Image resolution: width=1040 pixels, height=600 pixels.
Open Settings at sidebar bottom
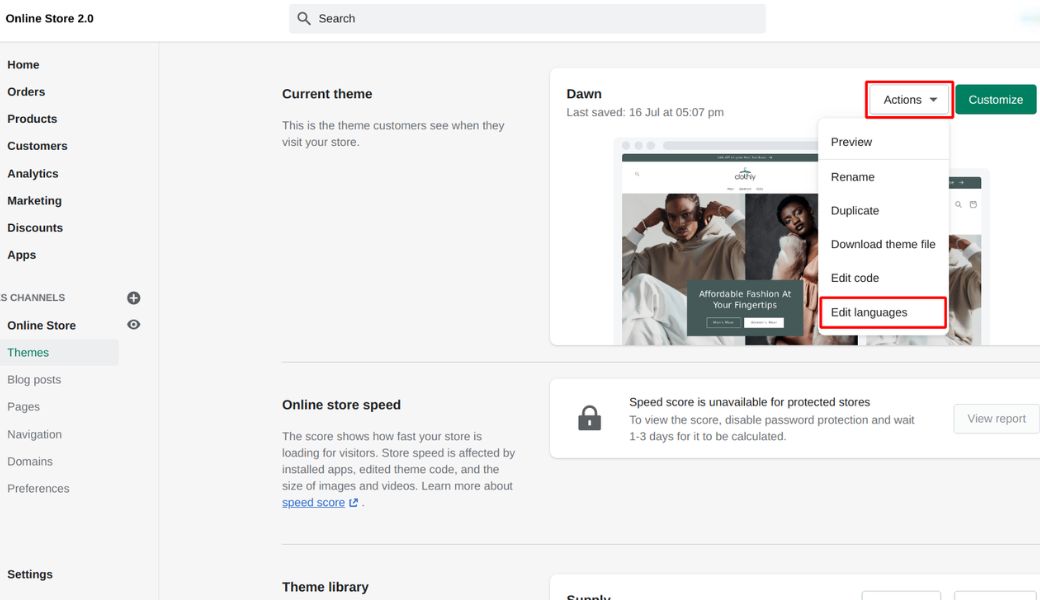(30, 575)
